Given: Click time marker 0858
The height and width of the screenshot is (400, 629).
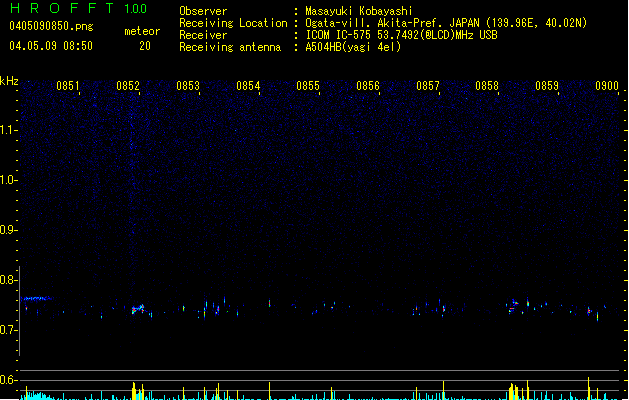Looking at the screenshot, I should (487, 86).
